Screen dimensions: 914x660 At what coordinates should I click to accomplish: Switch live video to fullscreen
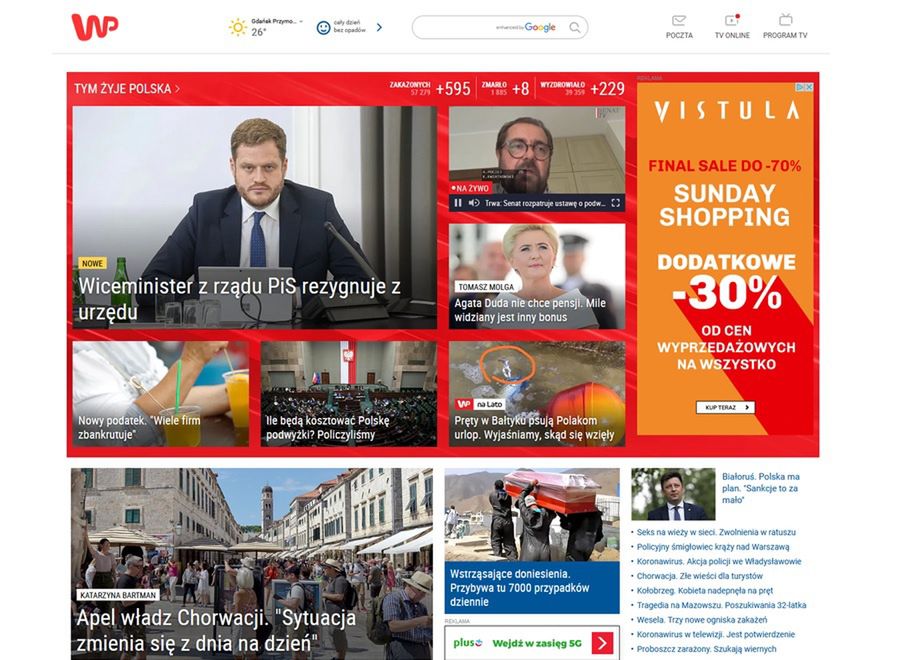point(616,203)
